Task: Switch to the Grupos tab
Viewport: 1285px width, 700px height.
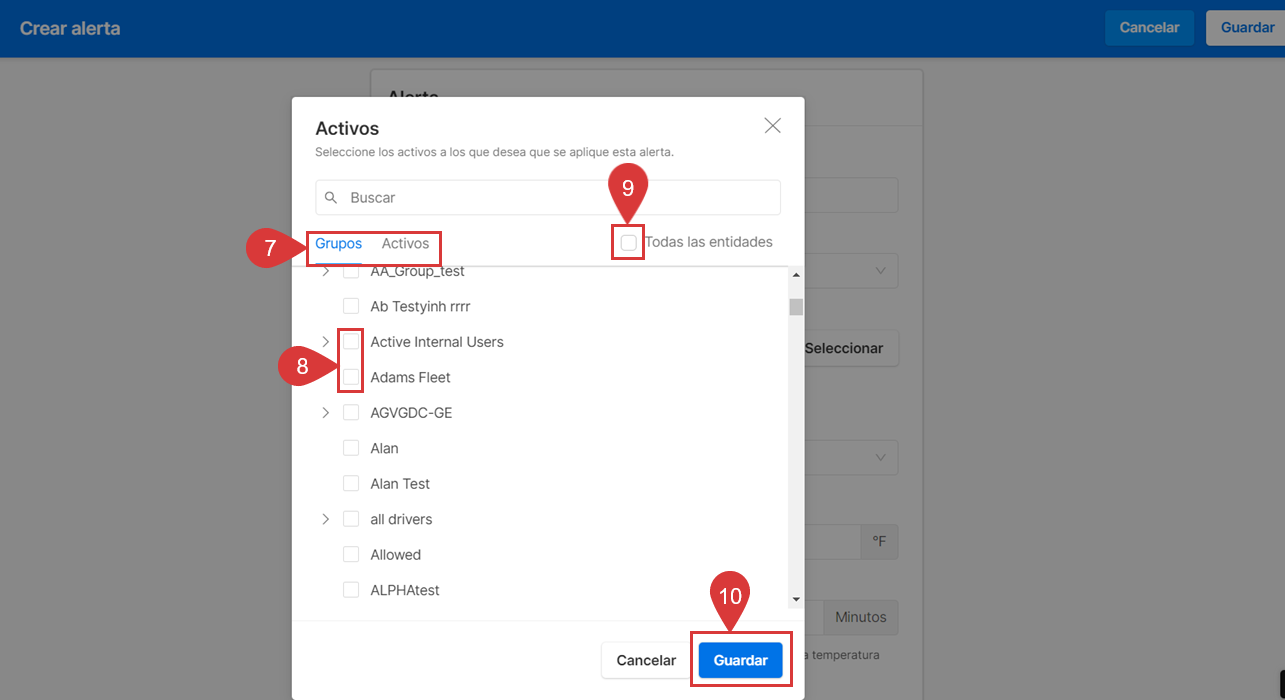Action: pos(338,244)
